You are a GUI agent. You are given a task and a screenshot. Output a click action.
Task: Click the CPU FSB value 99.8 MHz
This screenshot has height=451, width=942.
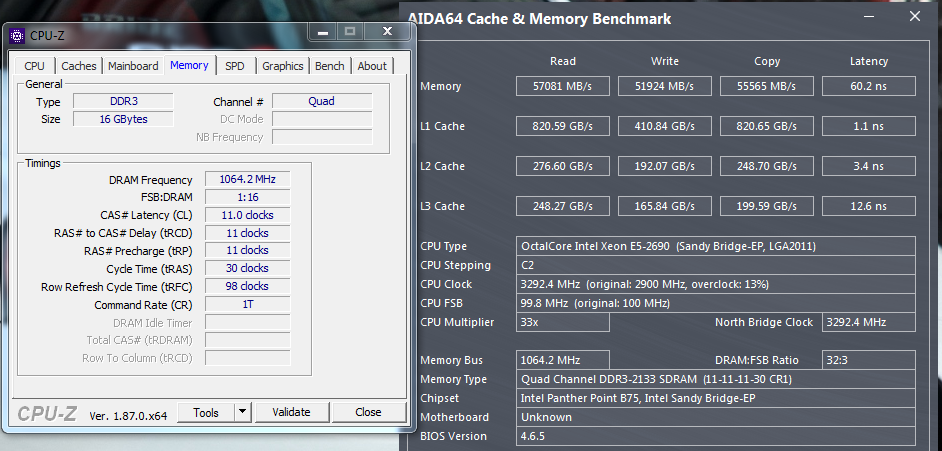[716, 303]
